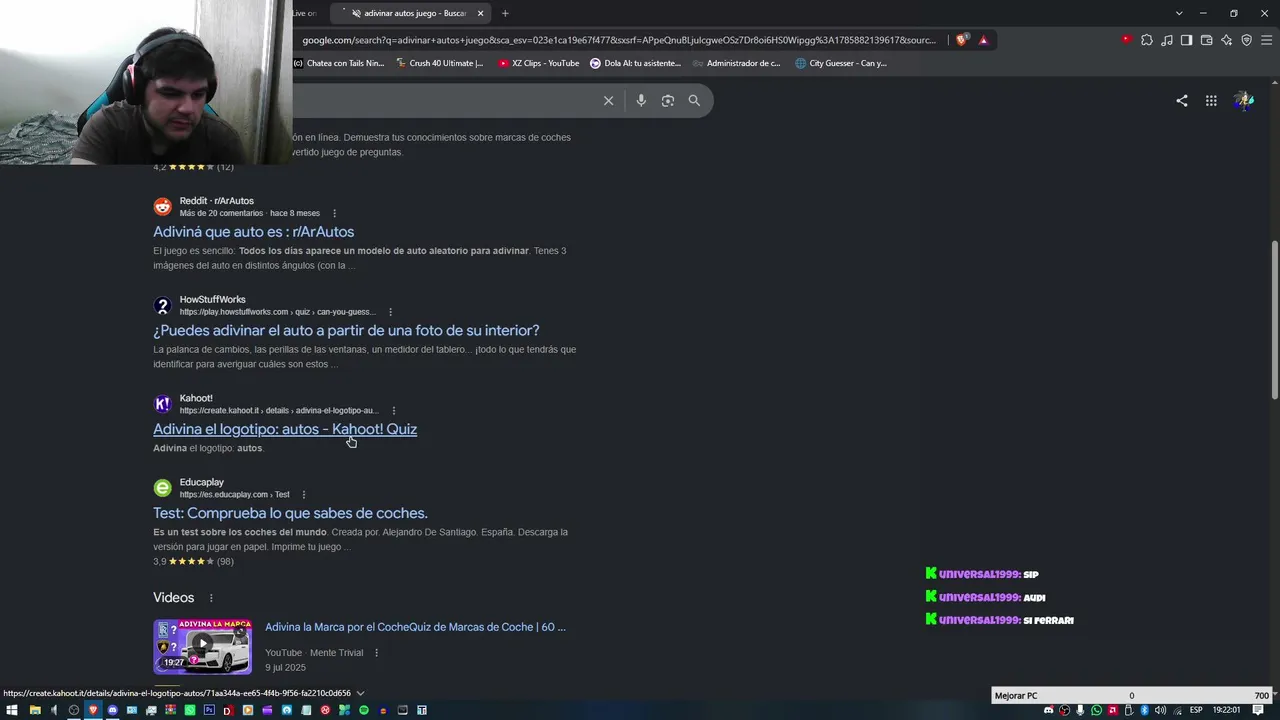
Task: Open Discord from the taskbar
Action: click(x=112, y=710)
